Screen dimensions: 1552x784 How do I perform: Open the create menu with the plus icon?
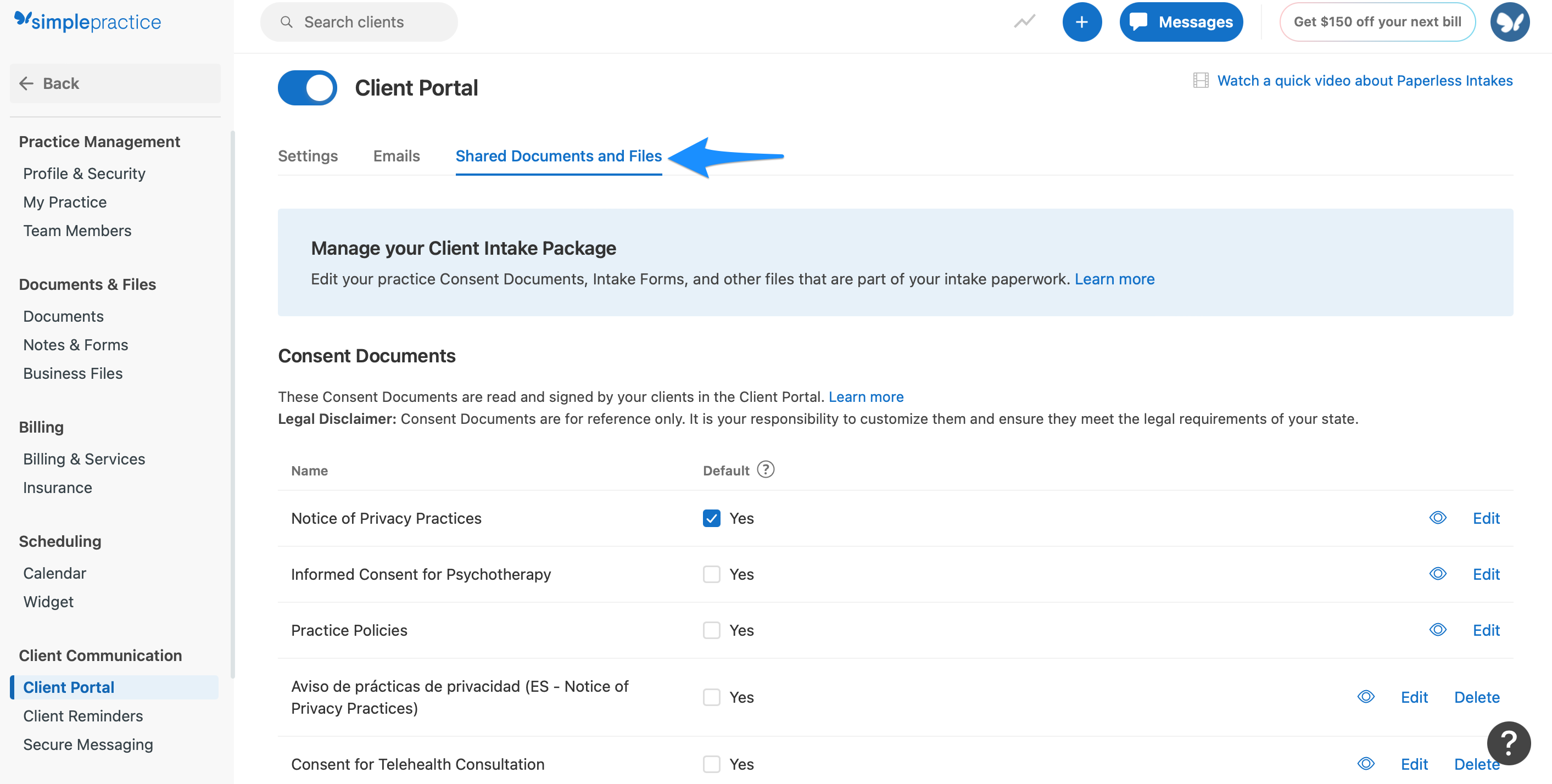pyautogui.click(x=1082, y=21)
